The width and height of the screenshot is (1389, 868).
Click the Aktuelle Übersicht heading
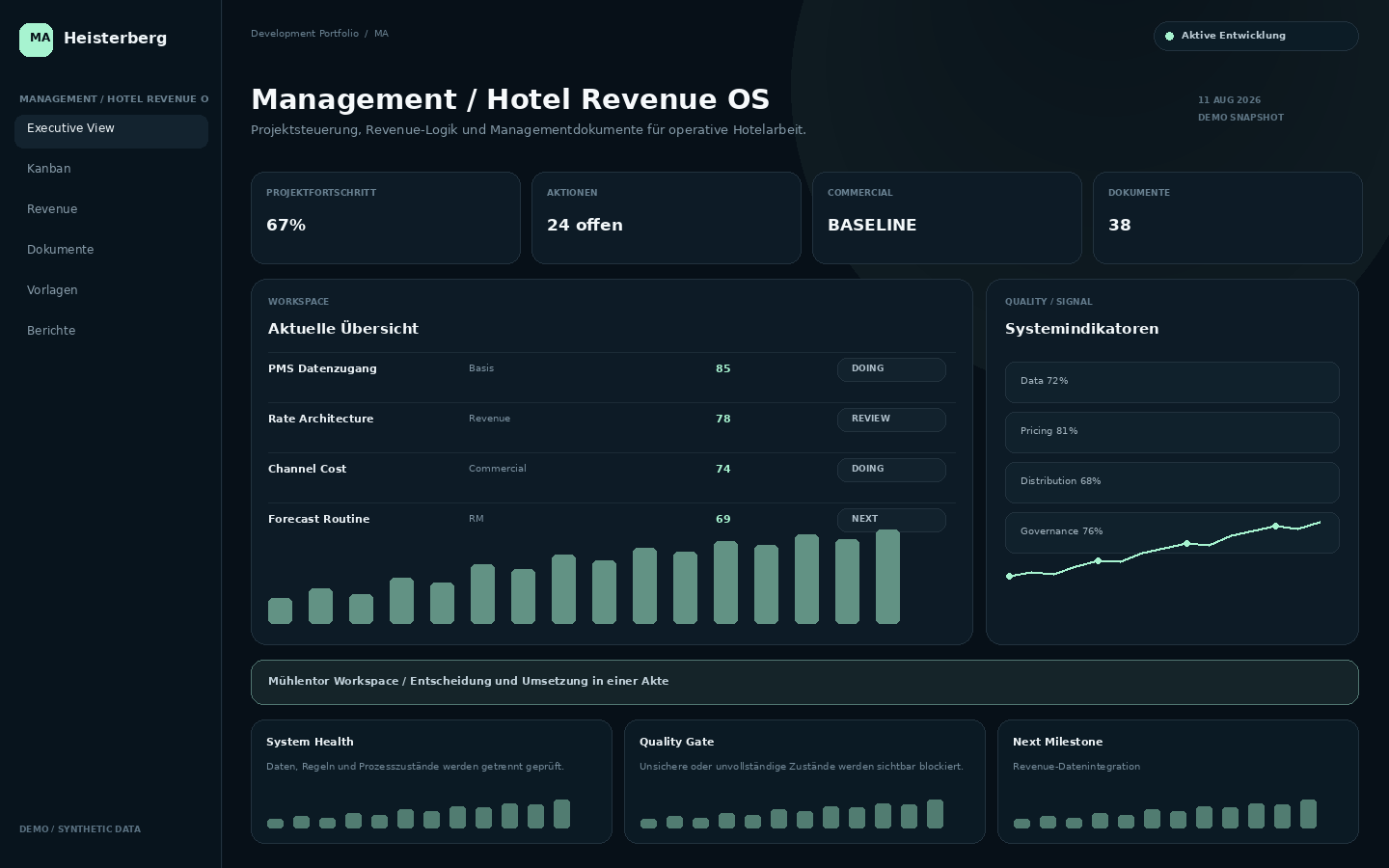tap(343, 329)
